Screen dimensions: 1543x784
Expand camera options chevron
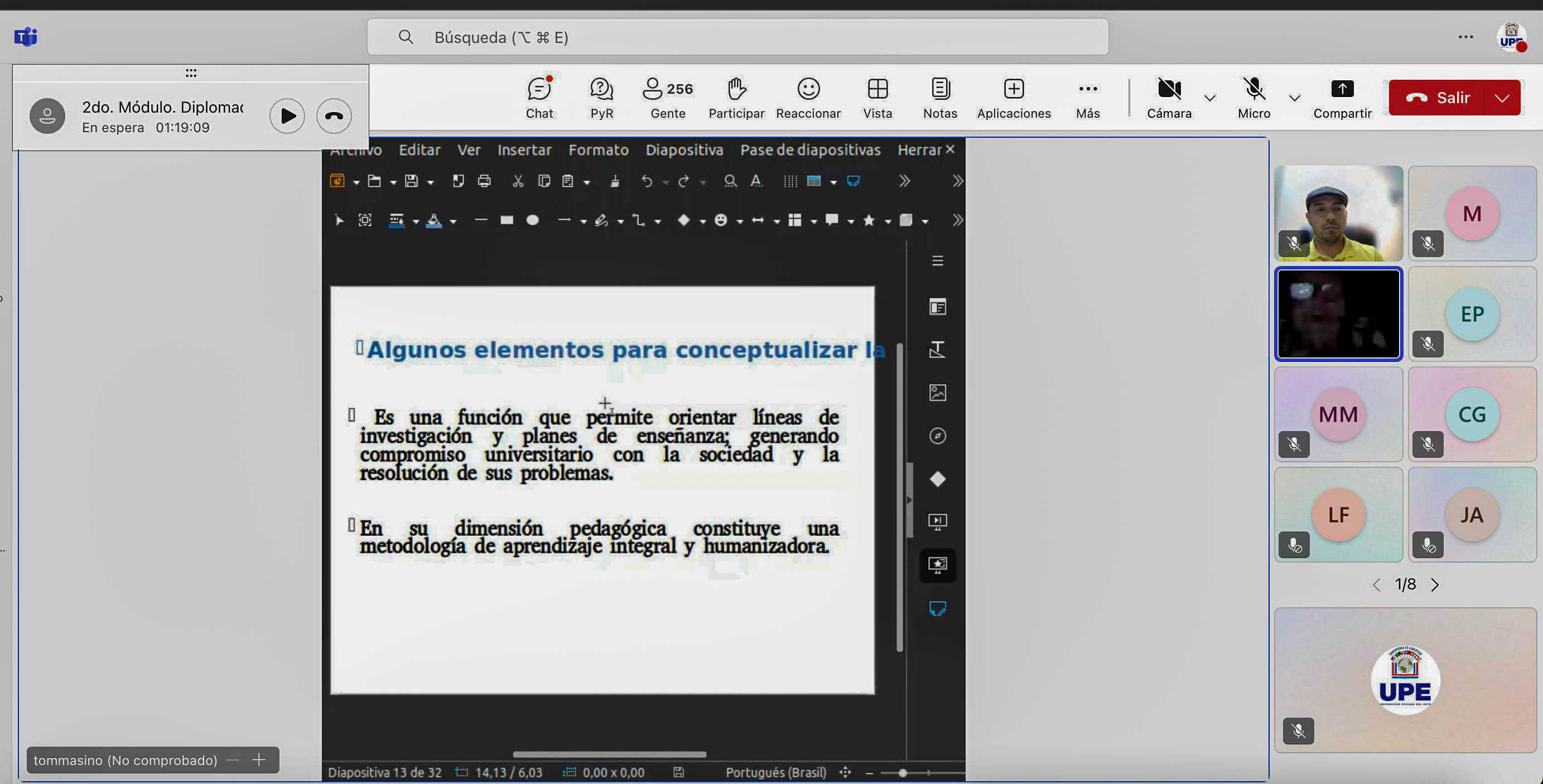click(1209, 98)
